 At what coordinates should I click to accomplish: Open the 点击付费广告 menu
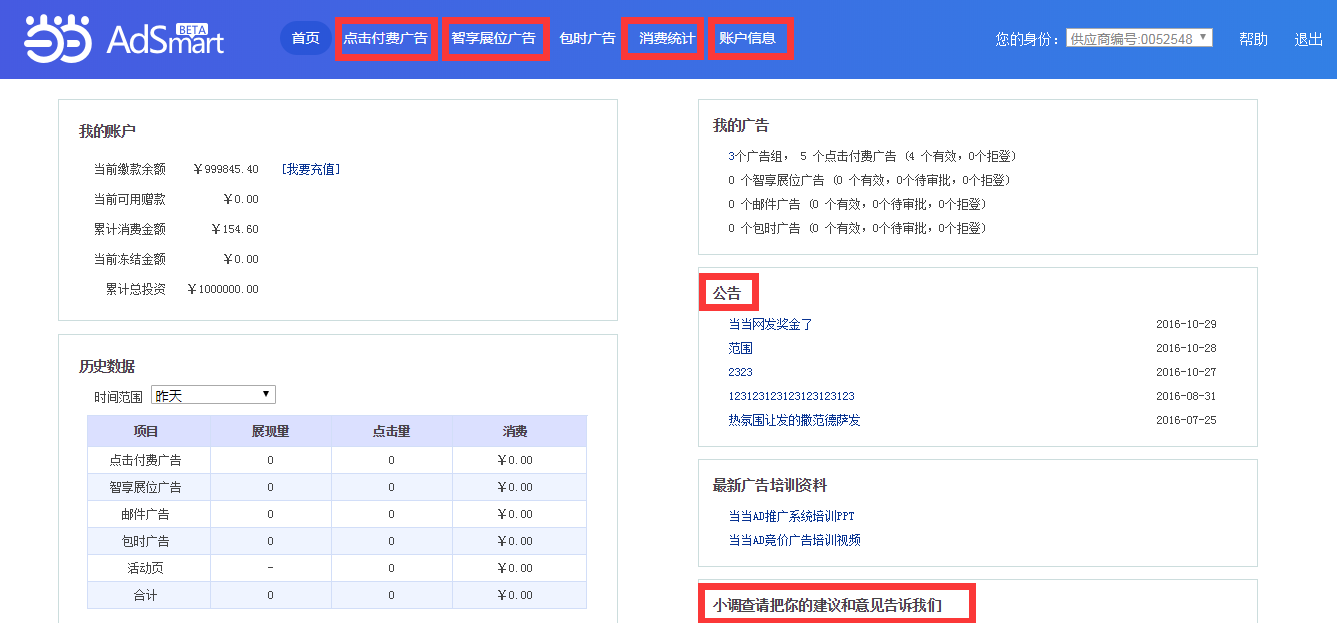385,39
